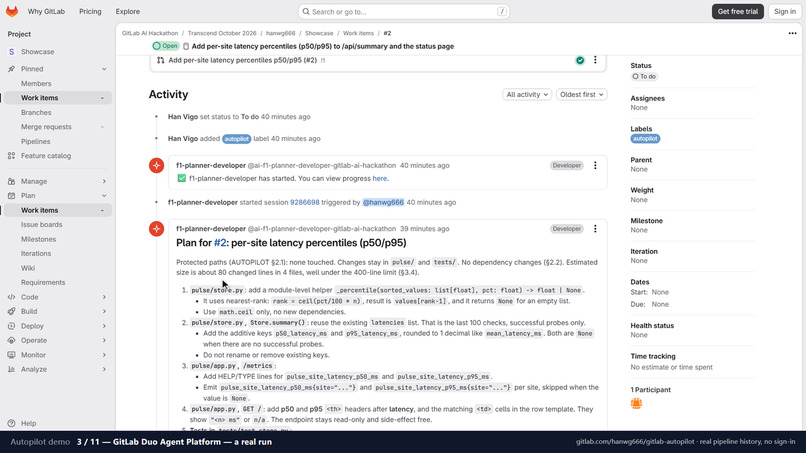Open the All activity filter dropdown
806x453 pixels.
527,95
